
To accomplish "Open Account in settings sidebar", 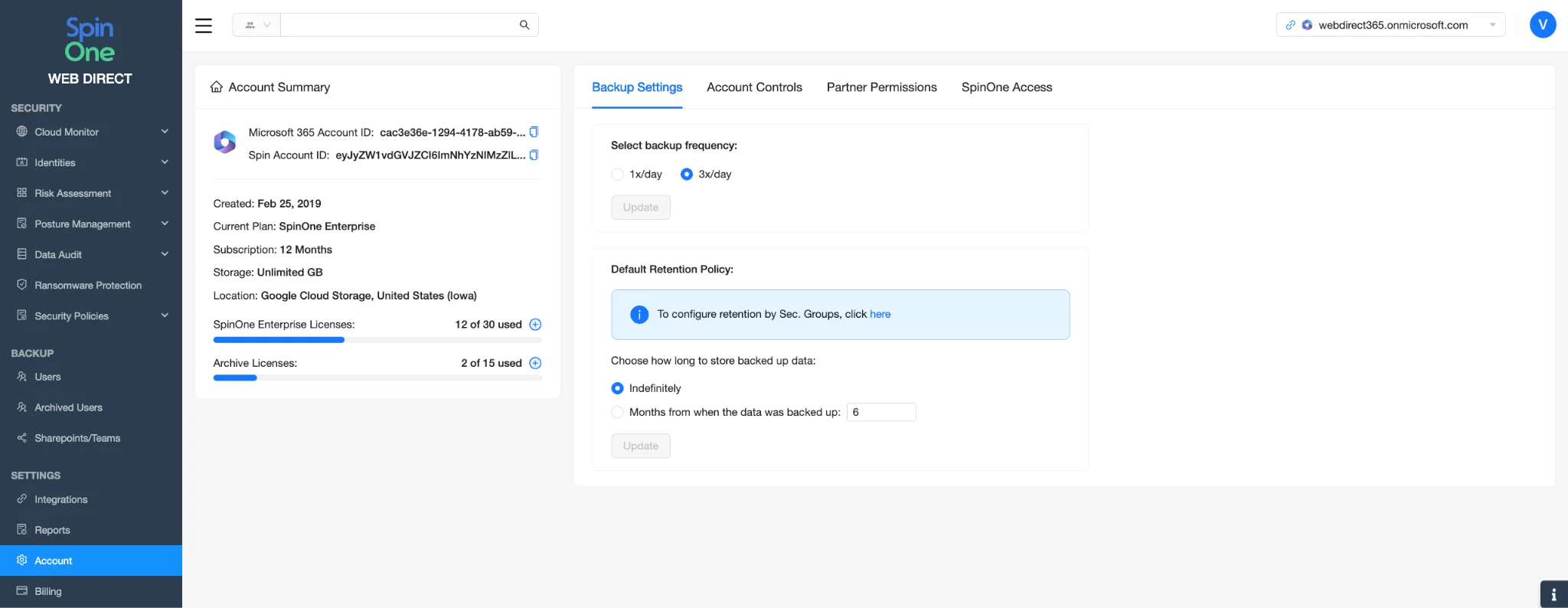I will pos(91,561).
